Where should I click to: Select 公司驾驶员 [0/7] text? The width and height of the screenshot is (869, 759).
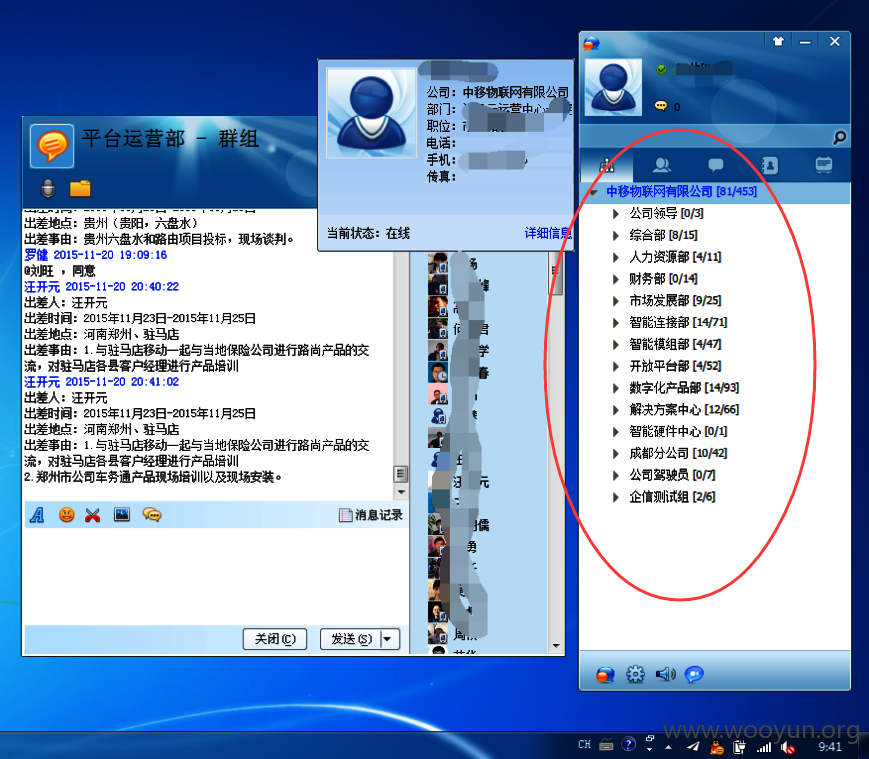[672, 475]
